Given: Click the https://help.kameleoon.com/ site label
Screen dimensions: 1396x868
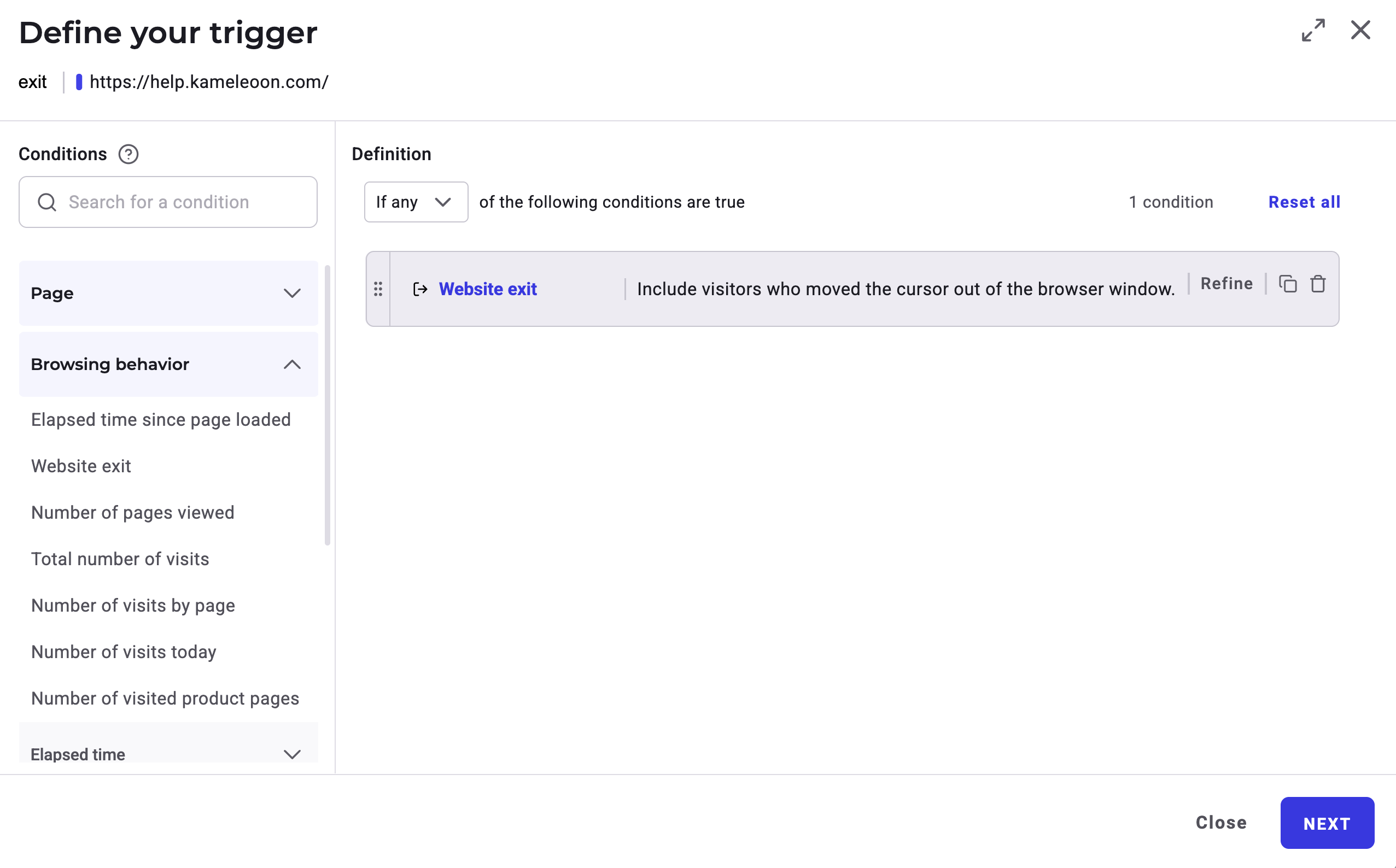Looking at the screenshot, I should coord(209,82).
